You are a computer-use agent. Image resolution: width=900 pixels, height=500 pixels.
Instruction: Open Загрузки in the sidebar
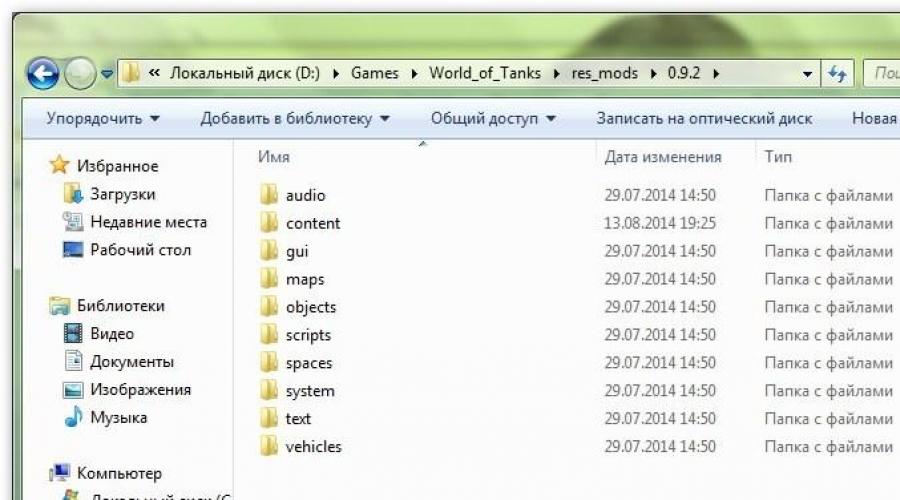(x=122, y=194)
